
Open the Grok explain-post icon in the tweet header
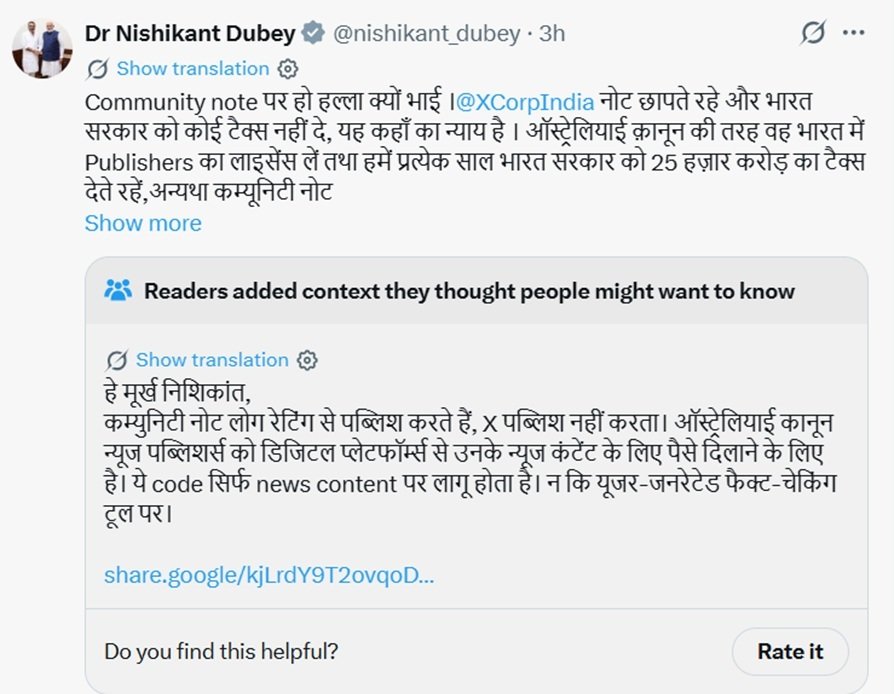click(x=813, y=33)
